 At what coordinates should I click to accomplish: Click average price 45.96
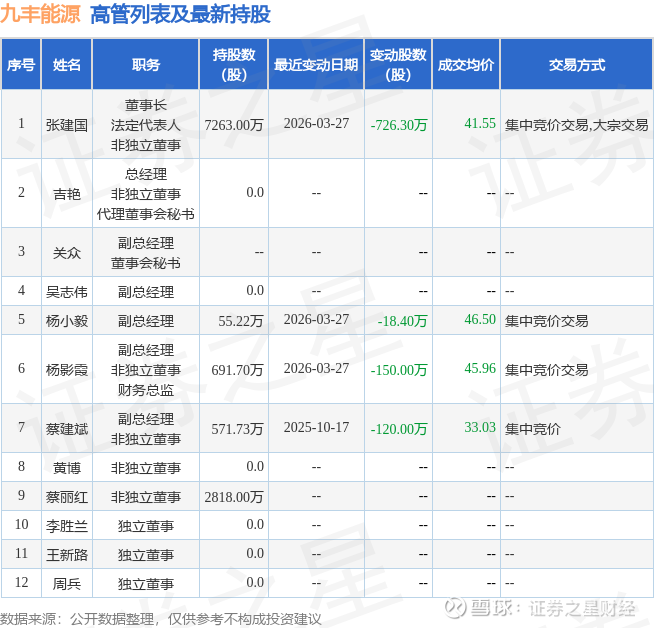coord(480,368)
